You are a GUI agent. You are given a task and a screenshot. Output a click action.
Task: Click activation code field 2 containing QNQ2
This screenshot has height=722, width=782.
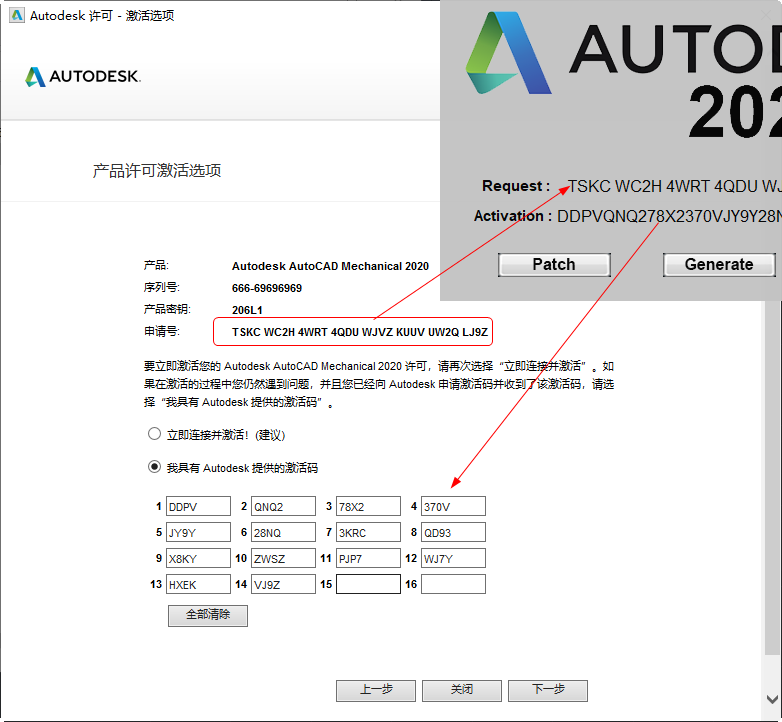(283, 506)
